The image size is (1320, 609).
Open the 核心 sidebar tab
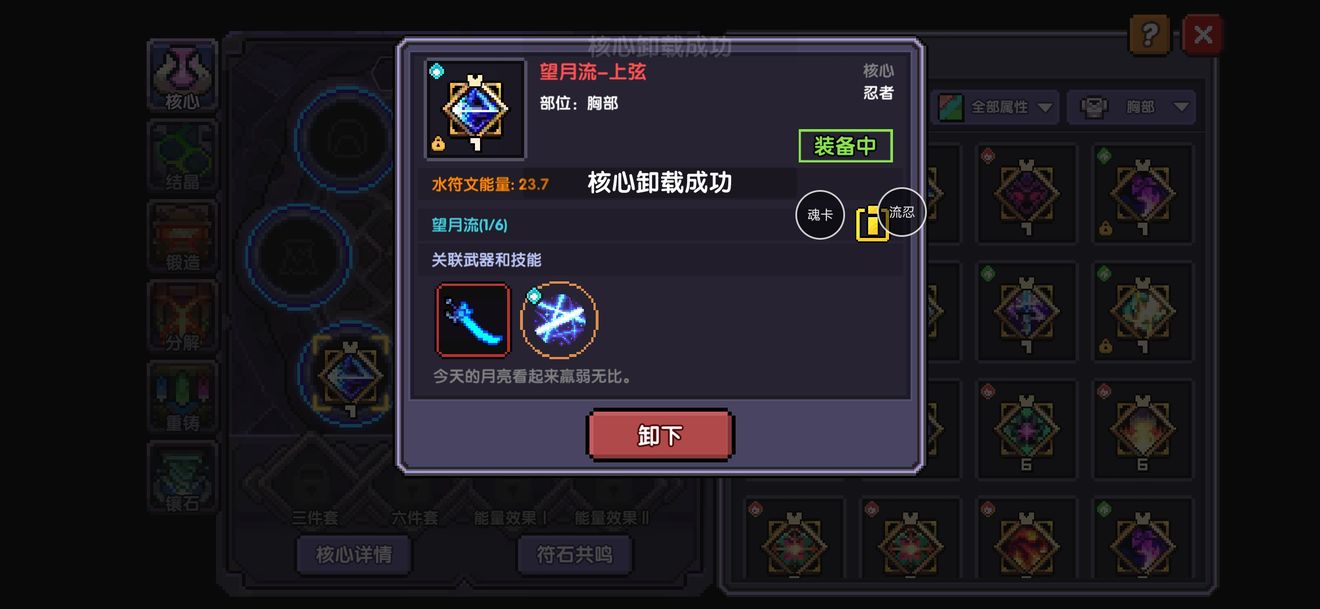click(x=182, y=76)
